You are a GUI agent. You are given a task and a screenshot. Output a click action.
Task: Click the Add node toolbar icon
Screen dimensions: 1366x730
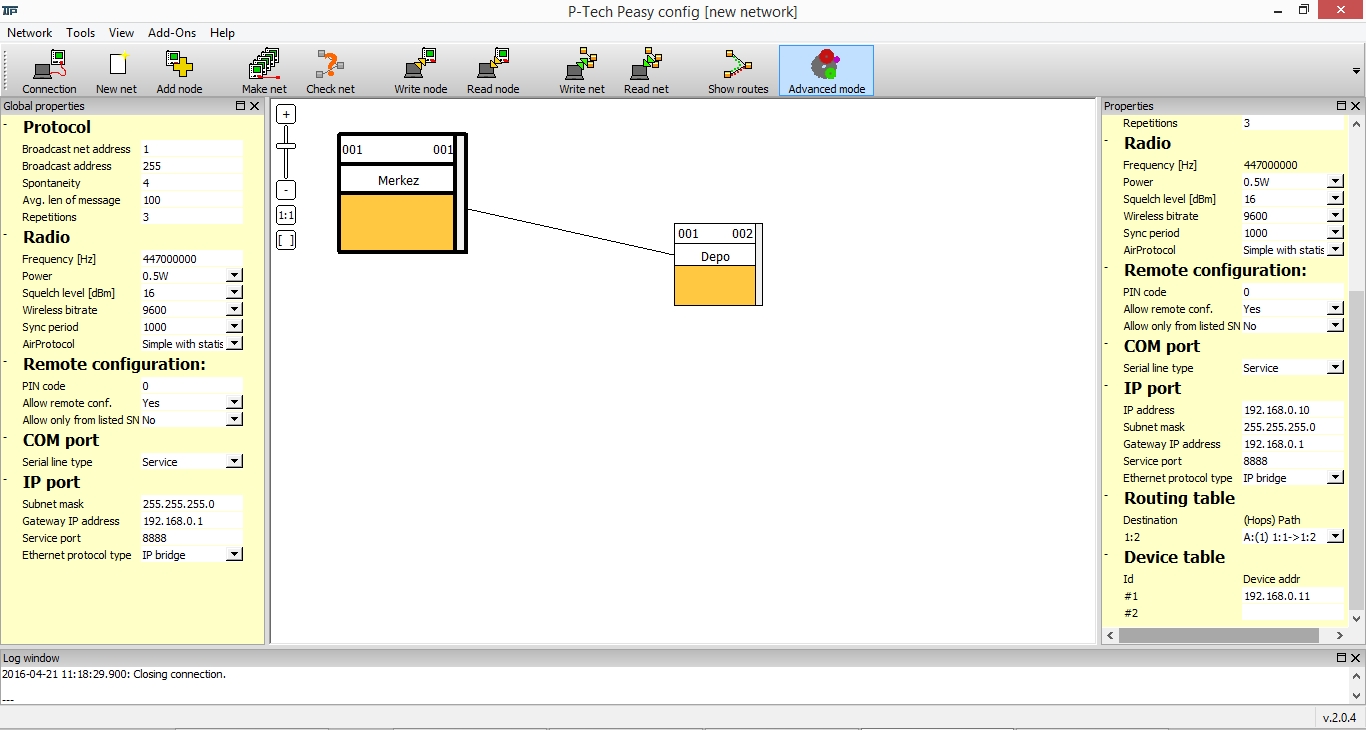pyautogui.click(x=179, y=71)
